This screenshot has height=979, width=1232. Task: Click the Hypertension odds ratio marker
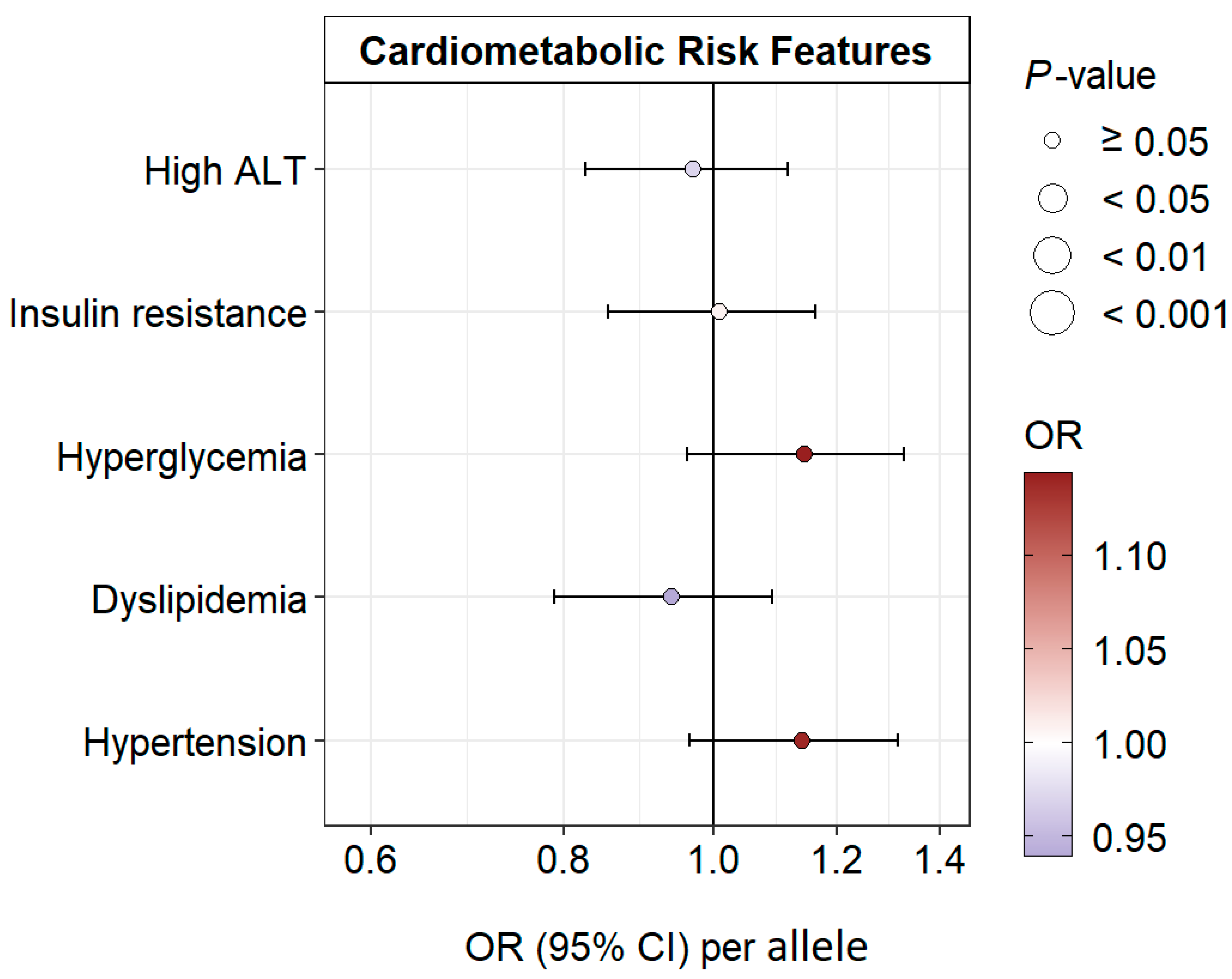point(802,740)
